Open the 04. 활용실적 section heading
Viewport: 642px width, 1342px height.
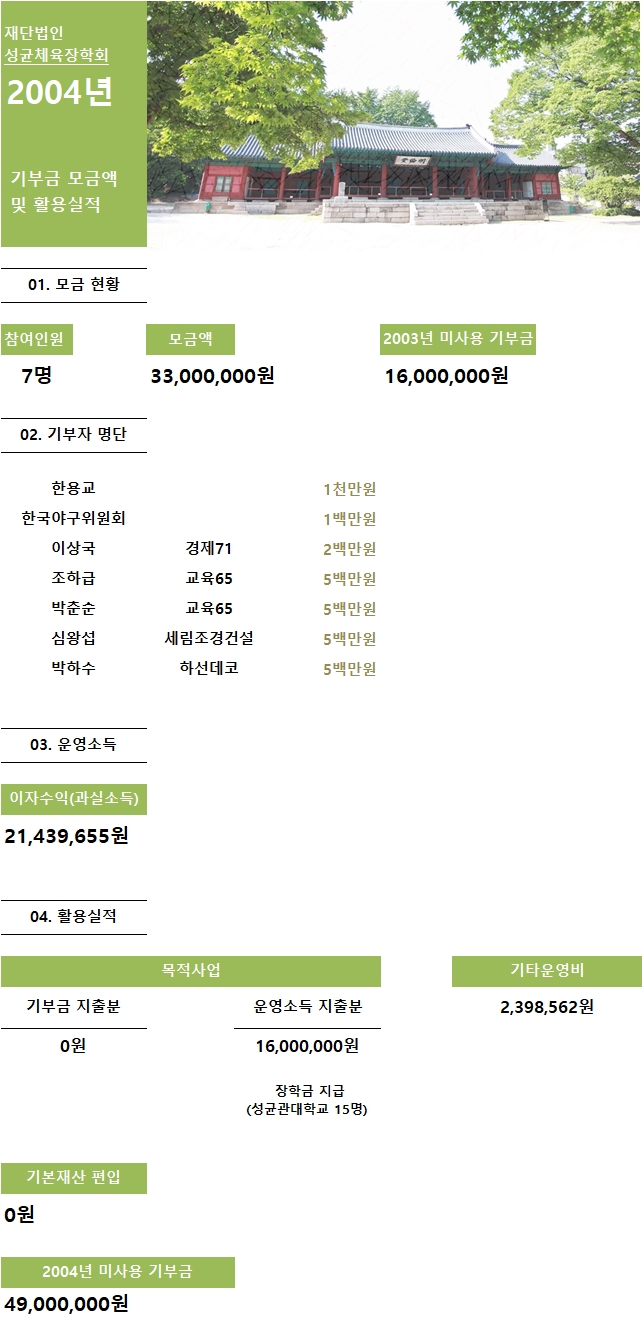point(73,917)
